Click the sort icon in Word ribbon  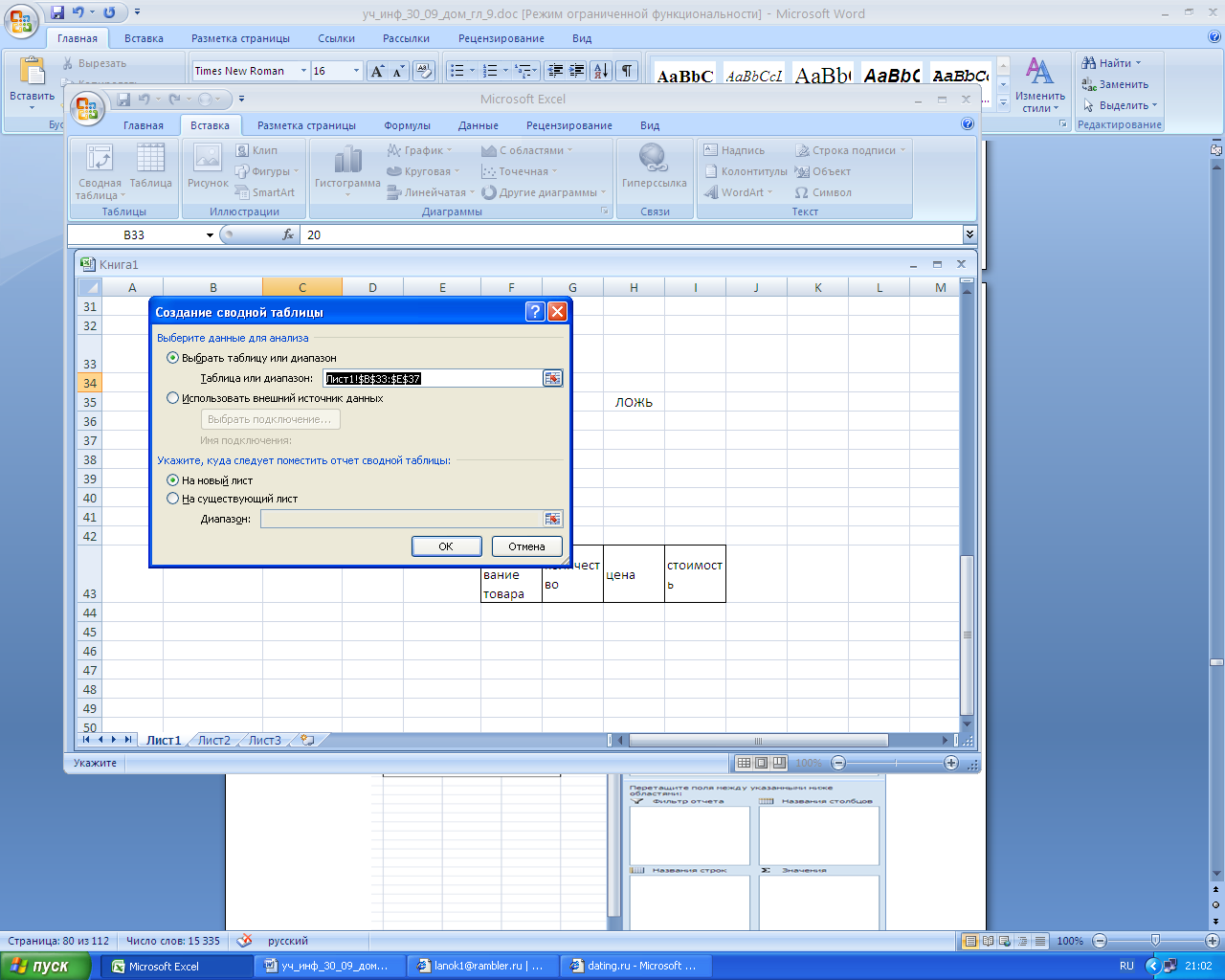click(x=601, y=71)
